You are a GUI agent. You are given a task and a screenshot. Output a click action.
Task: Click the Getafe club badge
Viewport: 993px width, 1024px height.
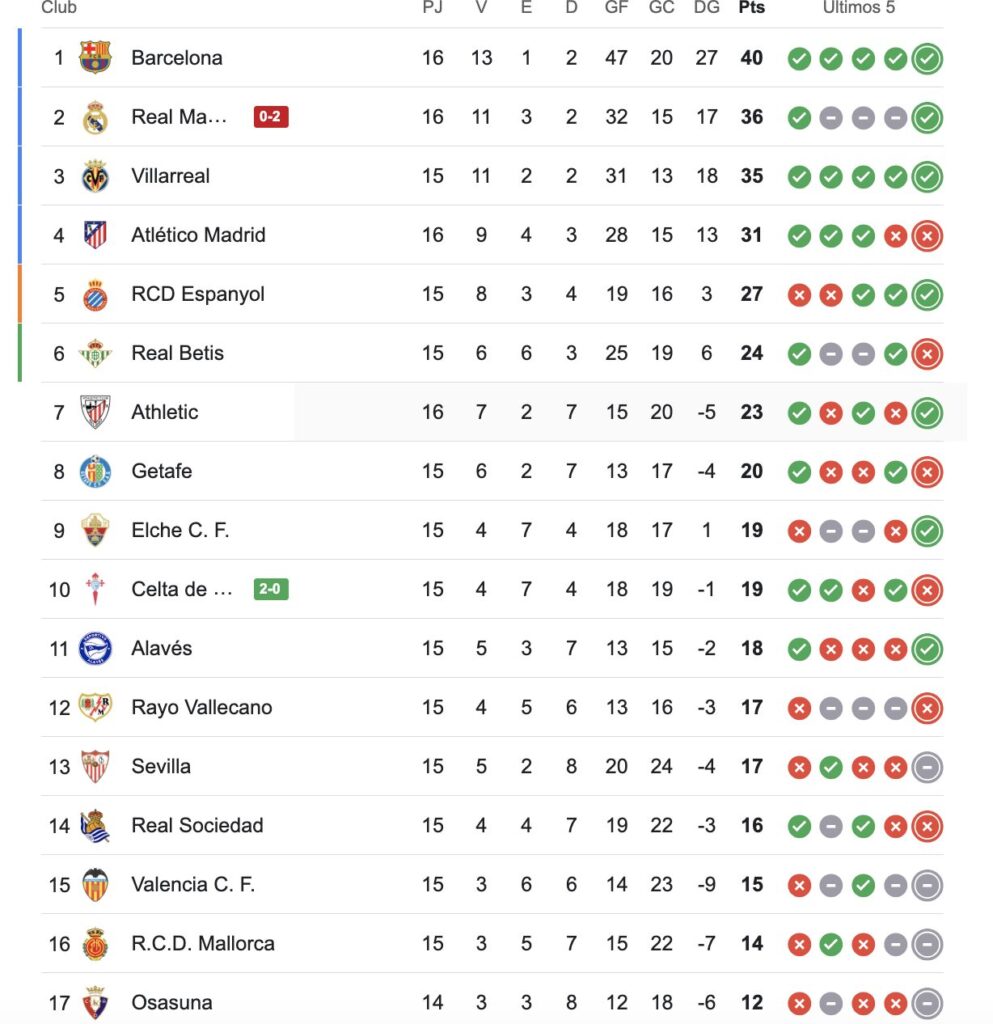(x=95, y=471)
